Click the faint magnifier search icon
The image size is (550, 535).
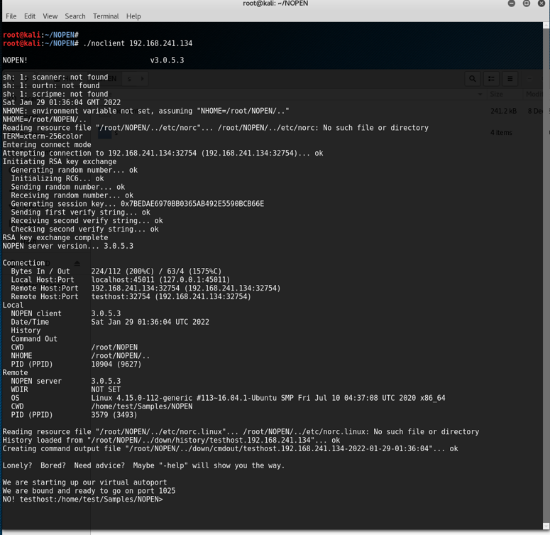[x=472, y=79]
